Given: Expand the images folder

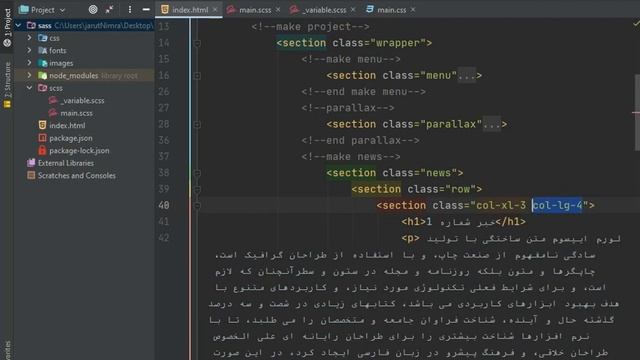Looking at the screenshot, I should coord(29,63).
